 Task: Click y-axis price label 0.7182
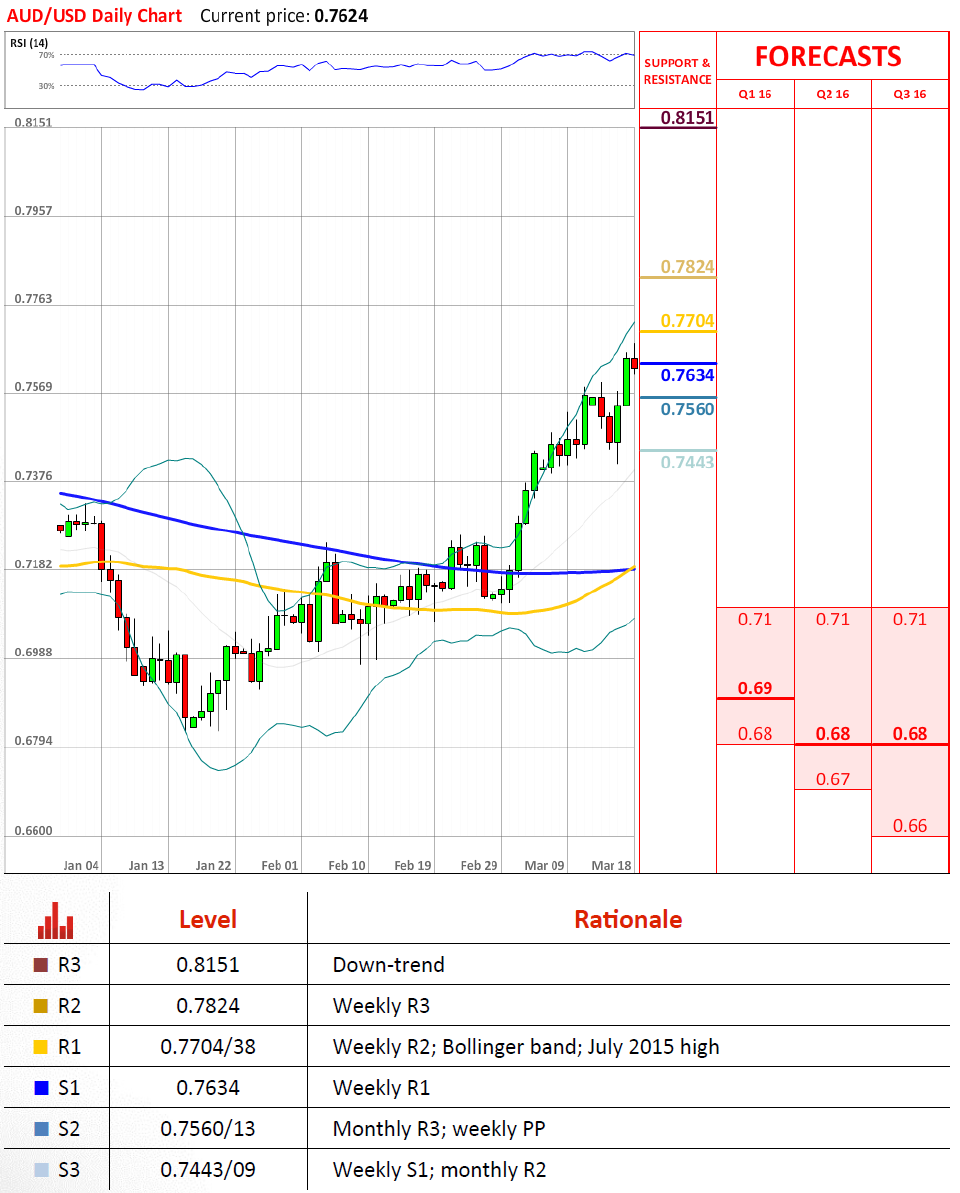click(33, 565)
